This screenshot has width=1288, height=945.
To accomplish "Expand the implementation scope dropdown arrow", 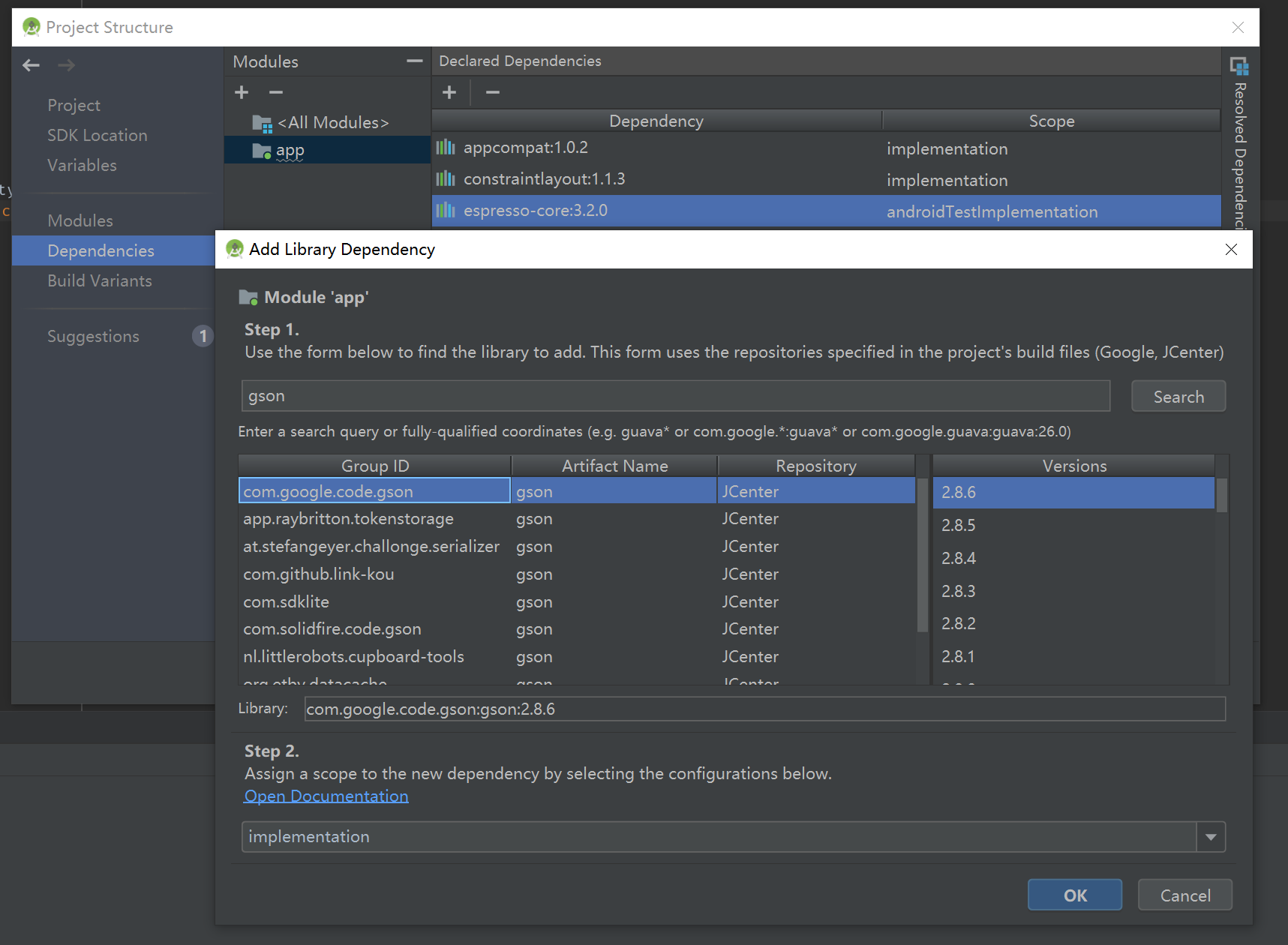I will [1211, 836].
